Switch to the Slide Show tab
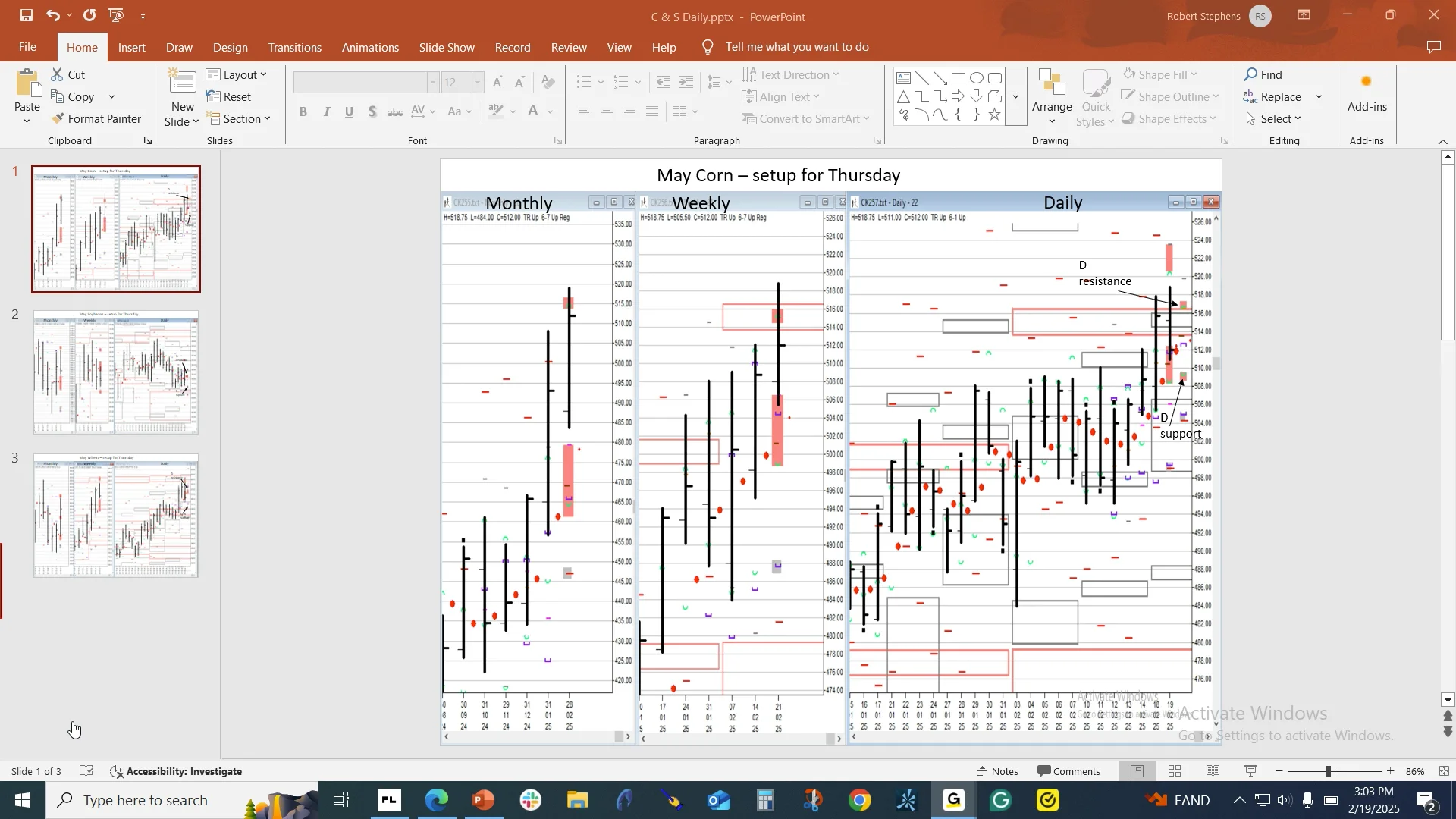Viewport: 1456px width, 819px height. [447, 47]
